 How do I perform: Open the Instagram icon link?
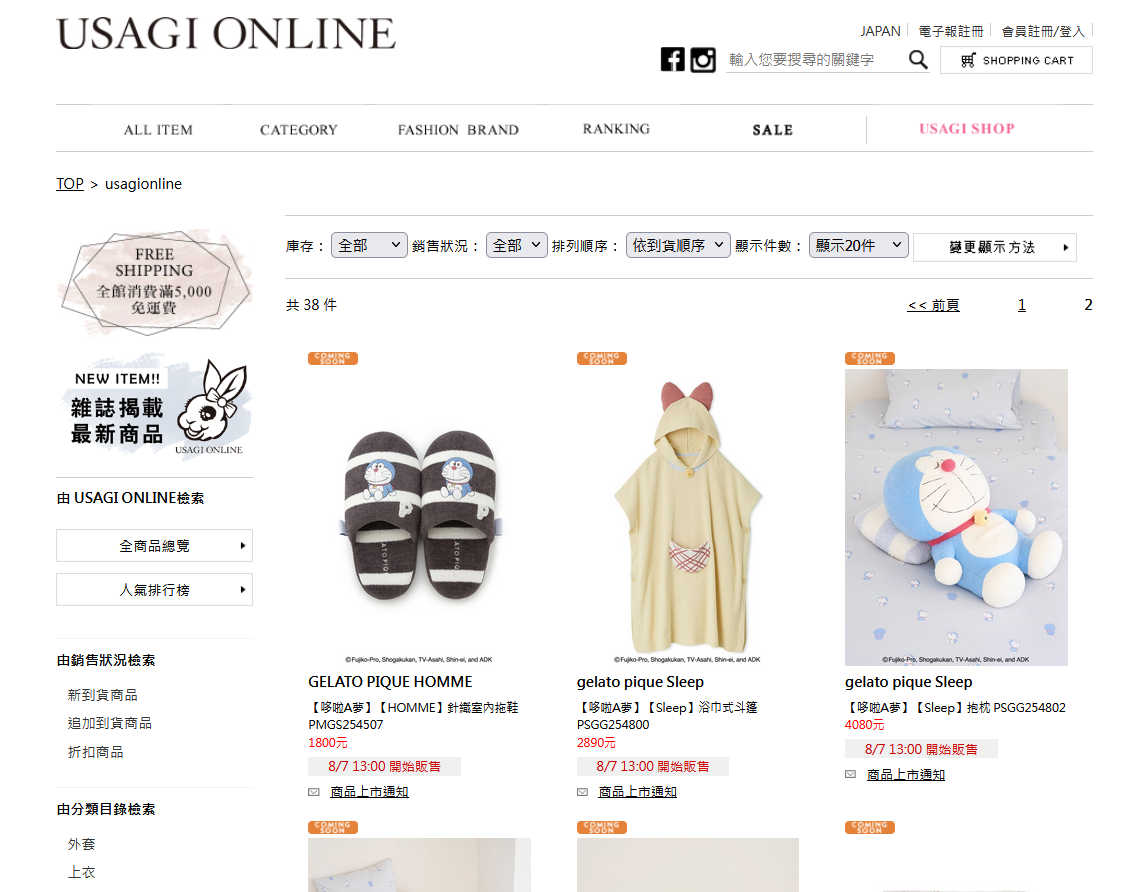tap(703, 59)
